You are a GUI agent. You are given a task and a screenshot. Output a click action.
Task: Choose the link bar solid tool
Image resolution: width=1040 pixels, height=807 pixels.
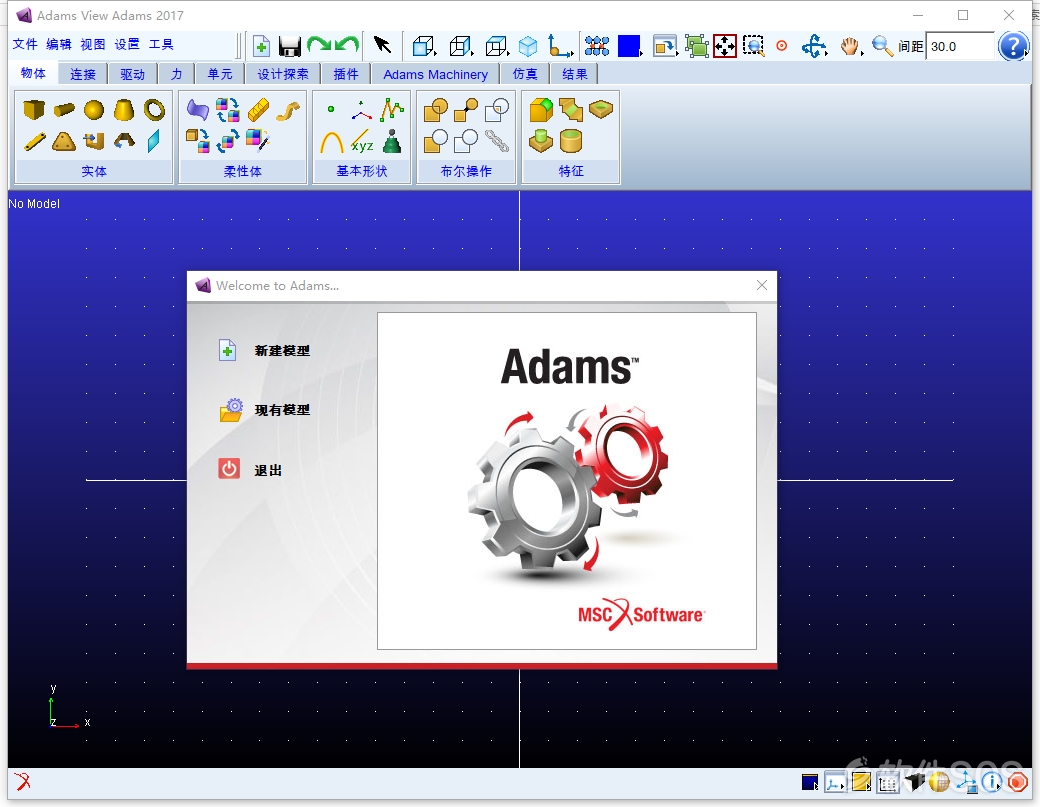click(x=34, y=141)
